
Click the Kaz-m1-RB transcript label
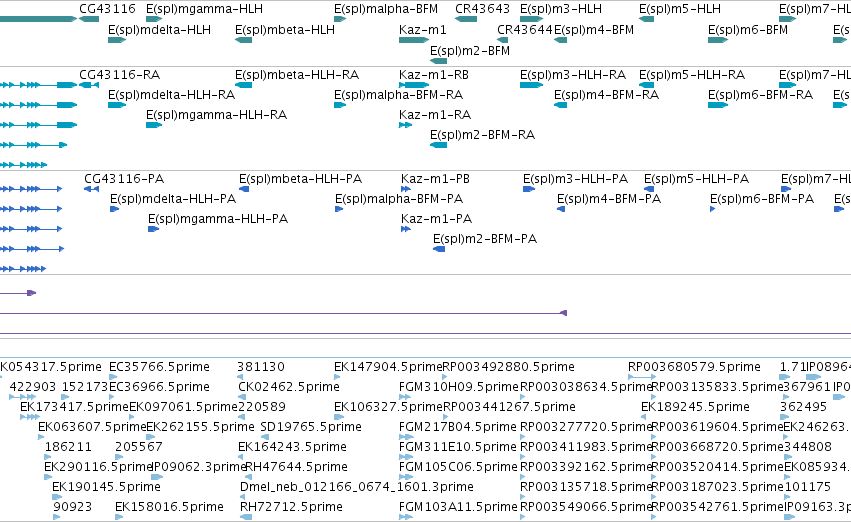click(434, 75)
